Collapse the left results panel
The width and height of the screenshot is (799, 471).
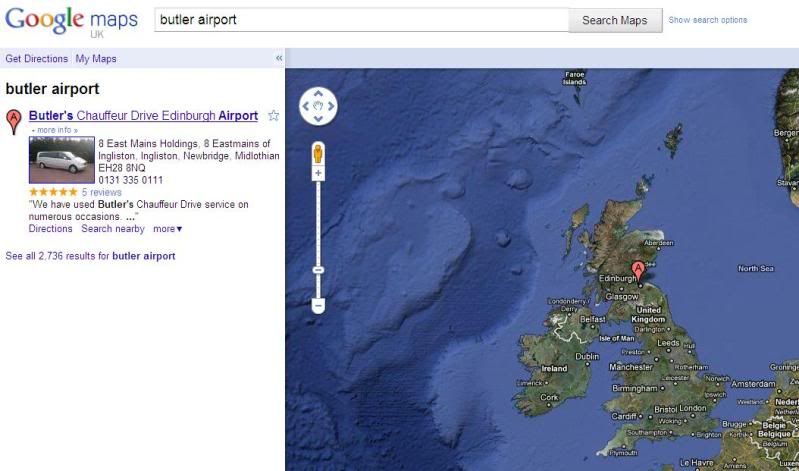click(x=279, y=59)
